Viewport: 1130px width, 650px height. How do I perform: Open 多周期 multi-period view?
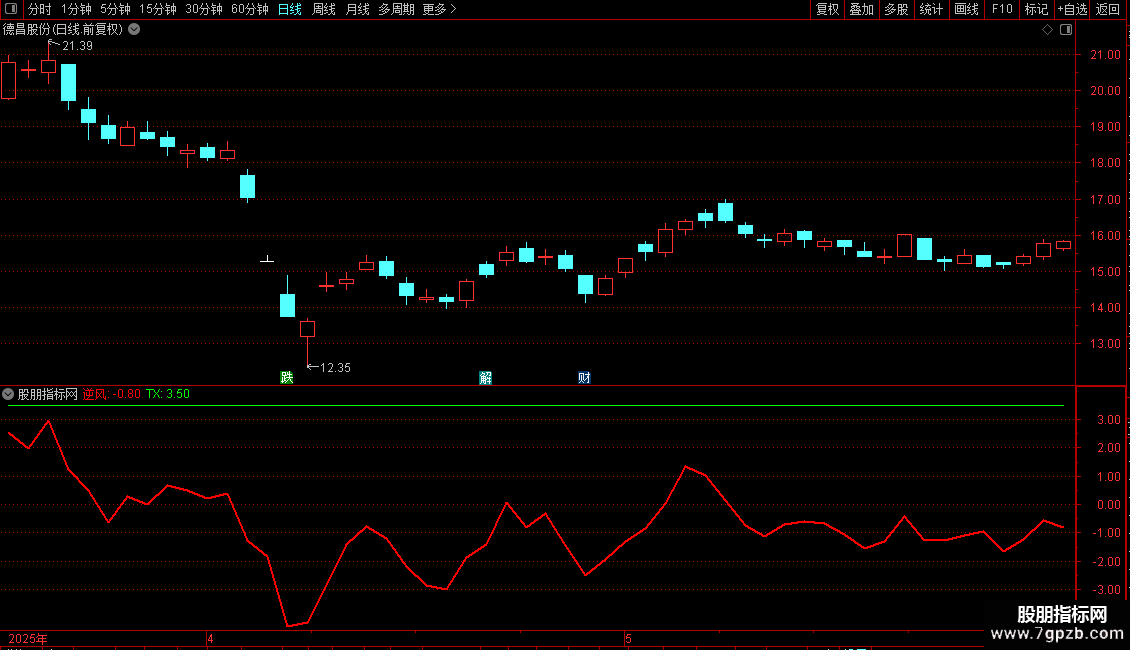(396, 9)
